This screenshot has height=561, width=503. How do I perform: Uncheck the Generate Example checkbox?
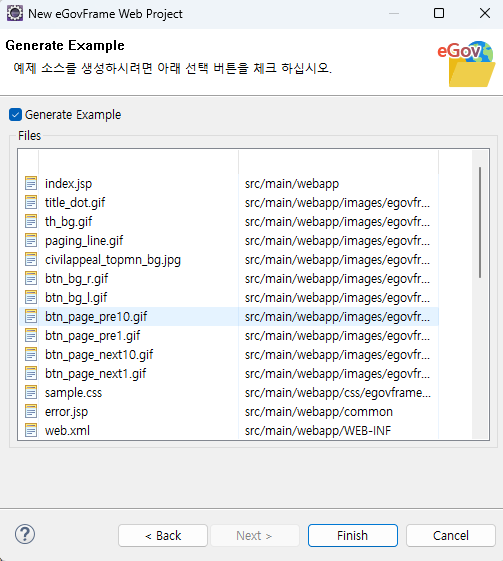15,115
